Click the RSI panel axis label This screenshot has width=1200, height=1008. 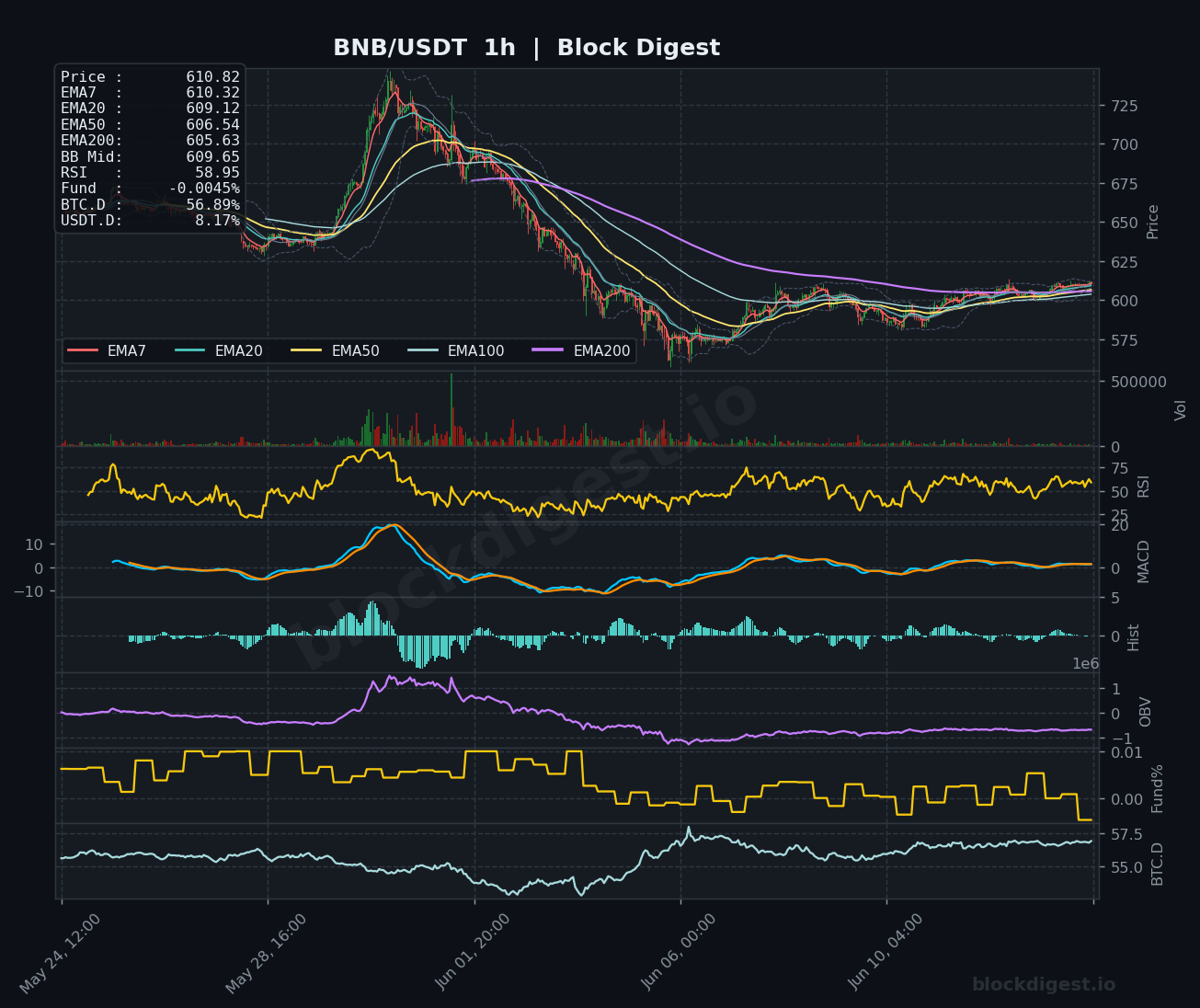[1143, 486]
